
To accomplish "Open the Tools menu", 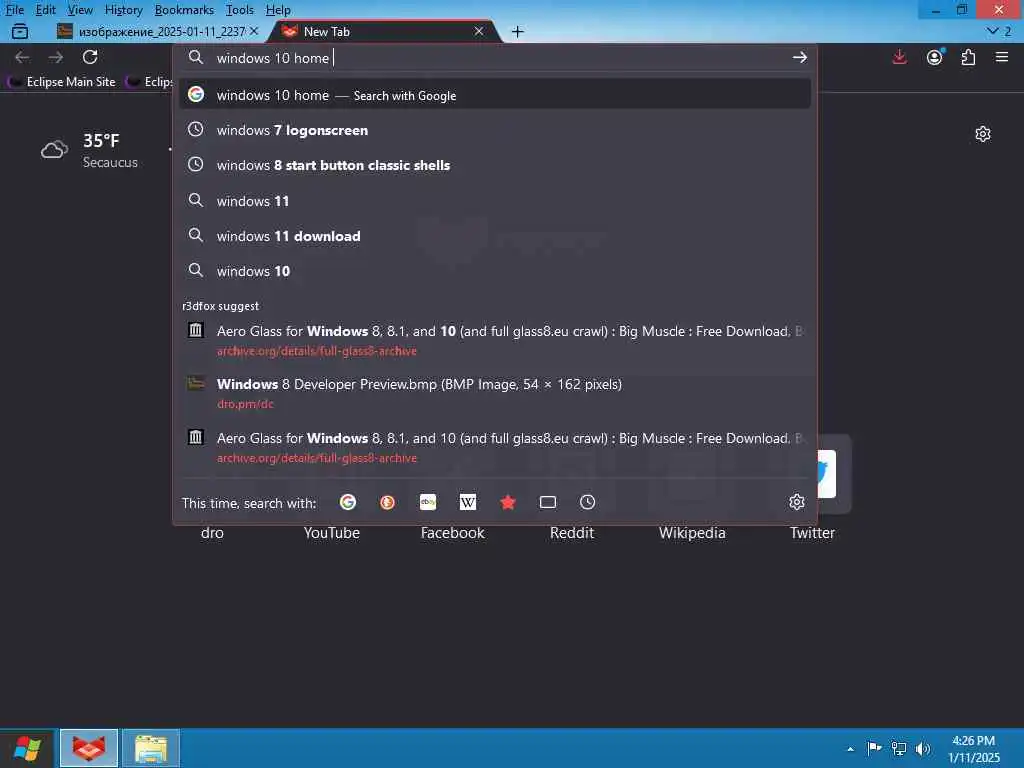I will point(240,10).
